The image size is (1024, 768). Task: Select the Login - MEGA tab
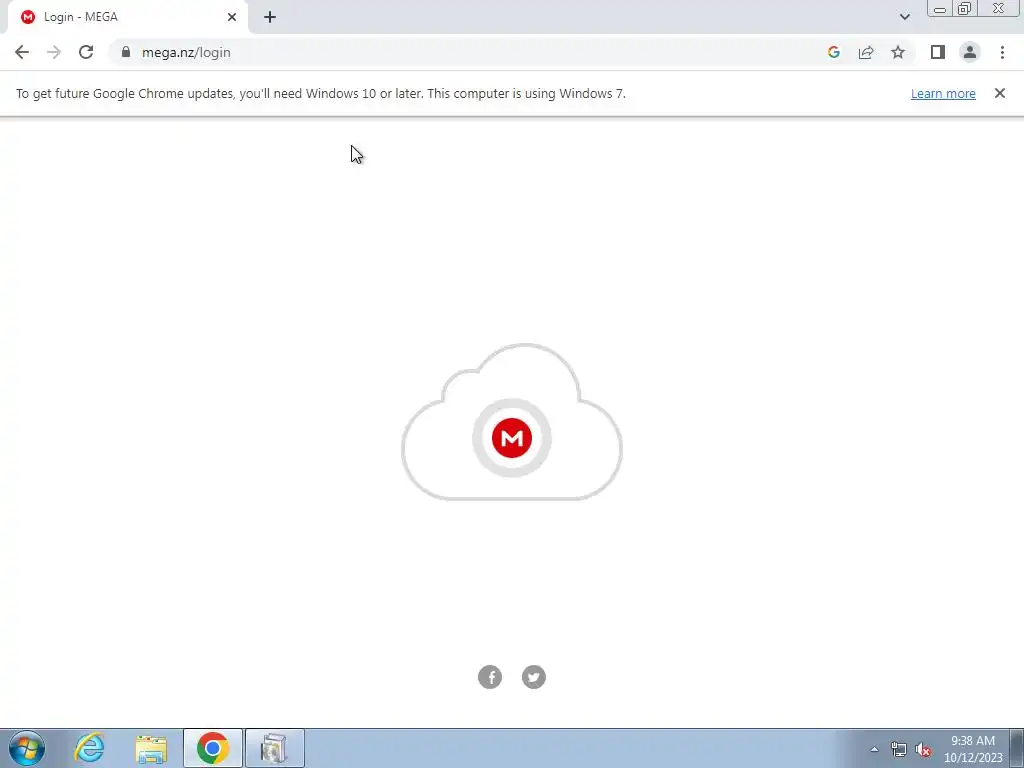pos(128,17)
